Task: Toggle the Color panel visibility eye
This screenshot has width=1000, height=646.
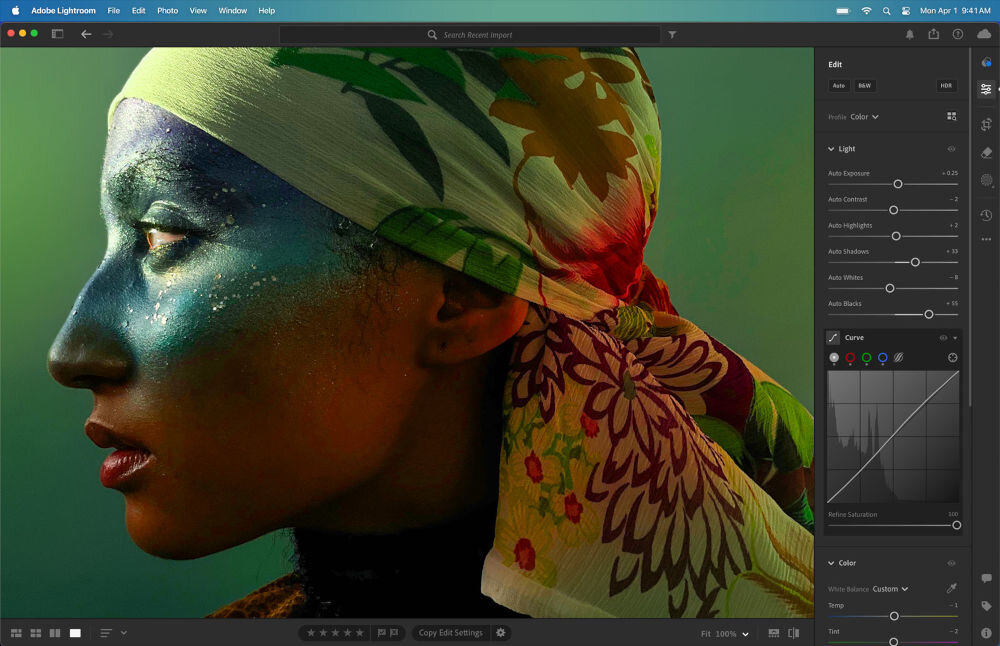Action: click(950, 562)
